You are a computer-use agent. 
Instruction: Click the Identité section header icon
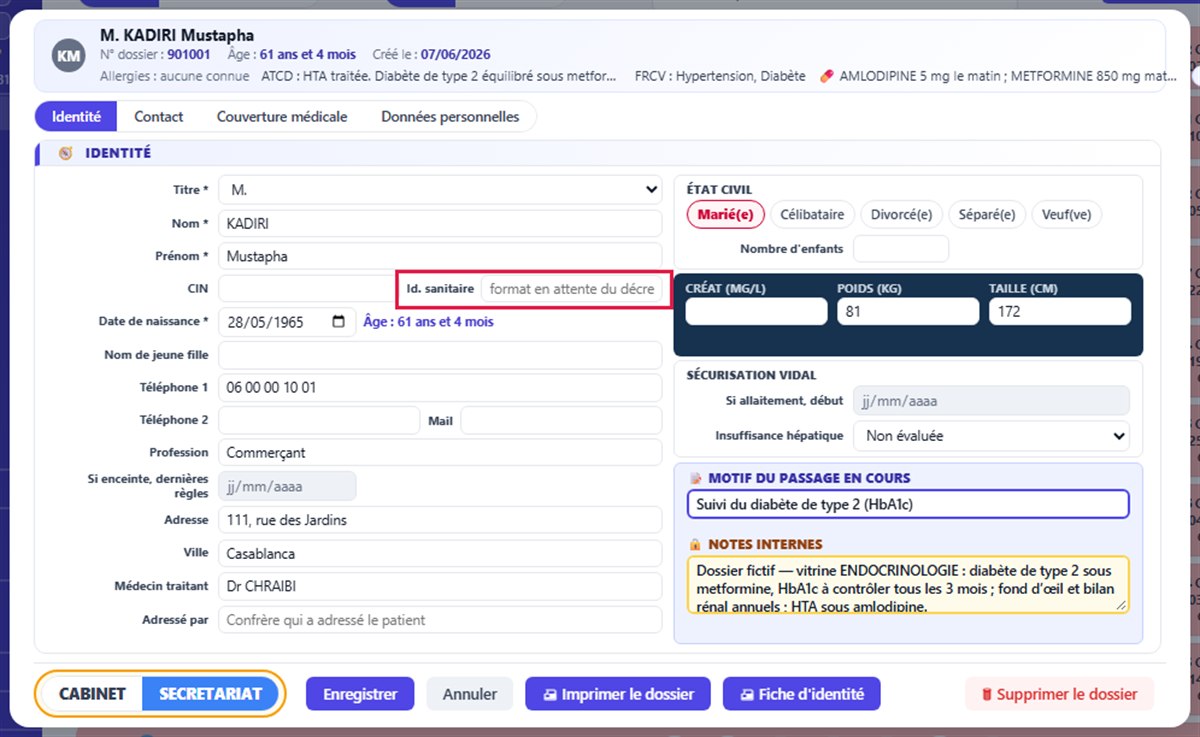click(x=66, y=154)
